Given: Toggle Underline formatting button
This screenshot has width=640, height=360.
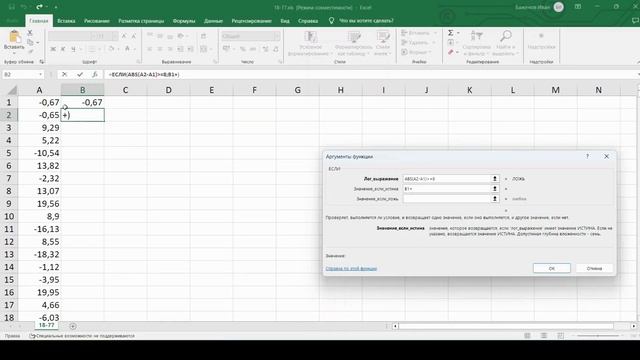Looking at the screenshot, I should (x=73, y=49).
